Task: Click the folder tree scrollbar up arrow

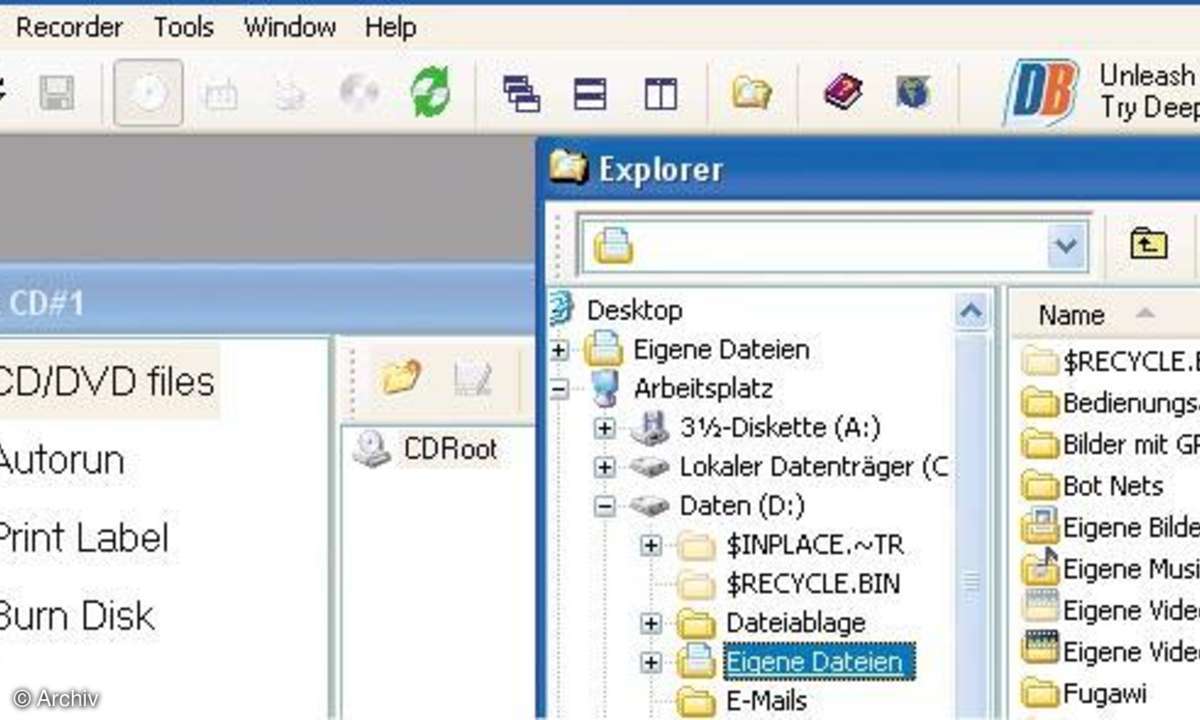Action: pyautogui.click(x=970, y=312)
